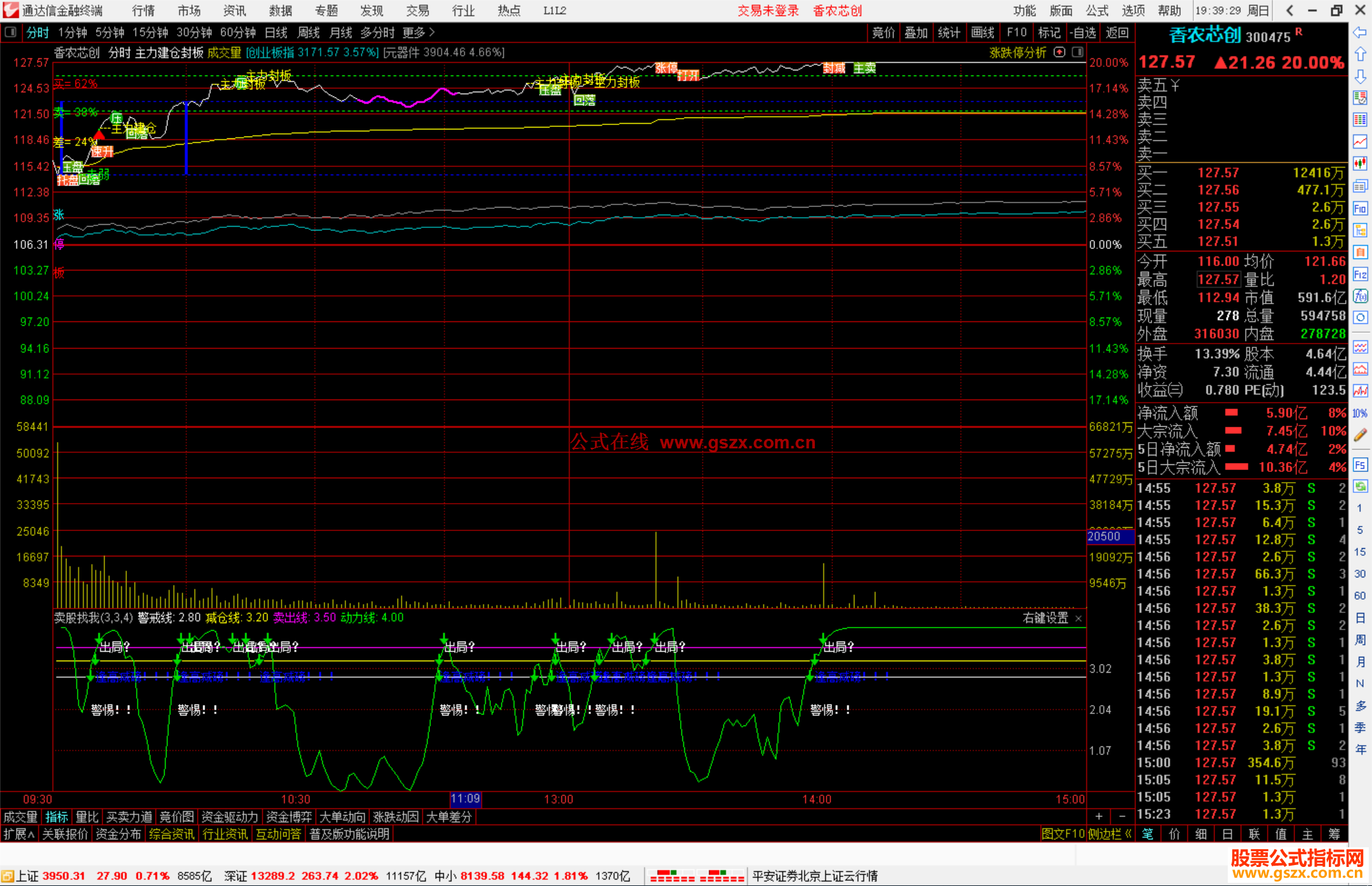Toggle the window-mode square left of 分时

[x=11, y=32]
